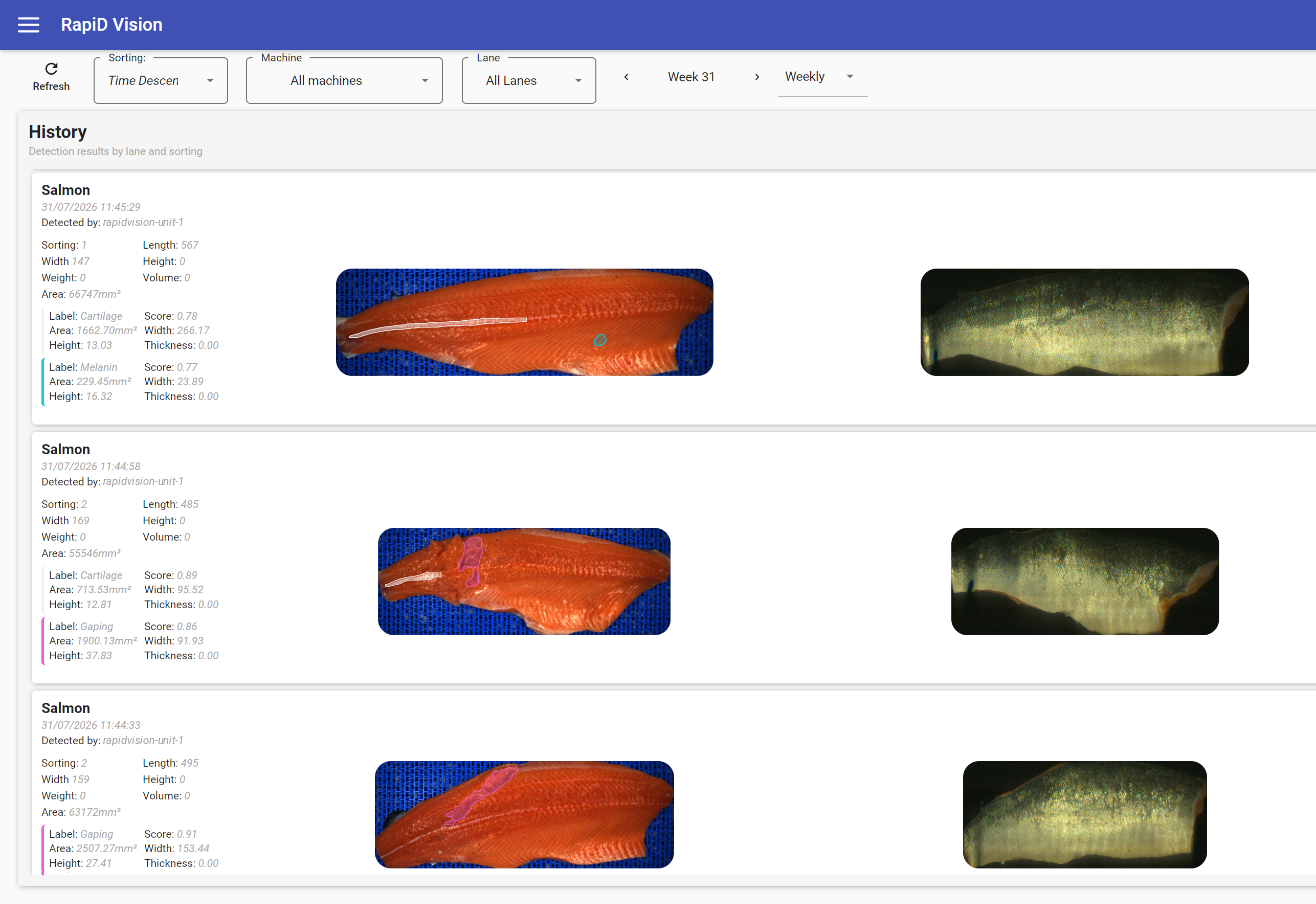Click the Refresh icon button

tap(51, 77)
